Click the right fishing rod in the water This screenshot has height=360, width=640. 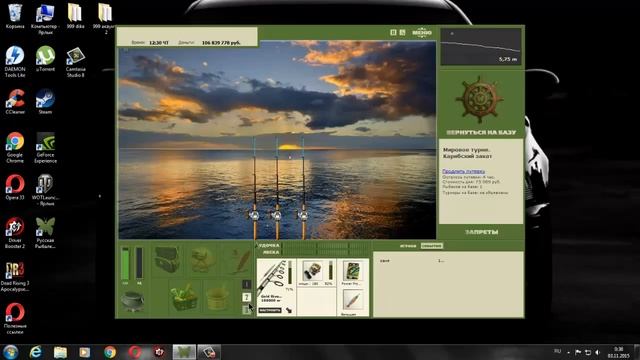tap(303, 188)
